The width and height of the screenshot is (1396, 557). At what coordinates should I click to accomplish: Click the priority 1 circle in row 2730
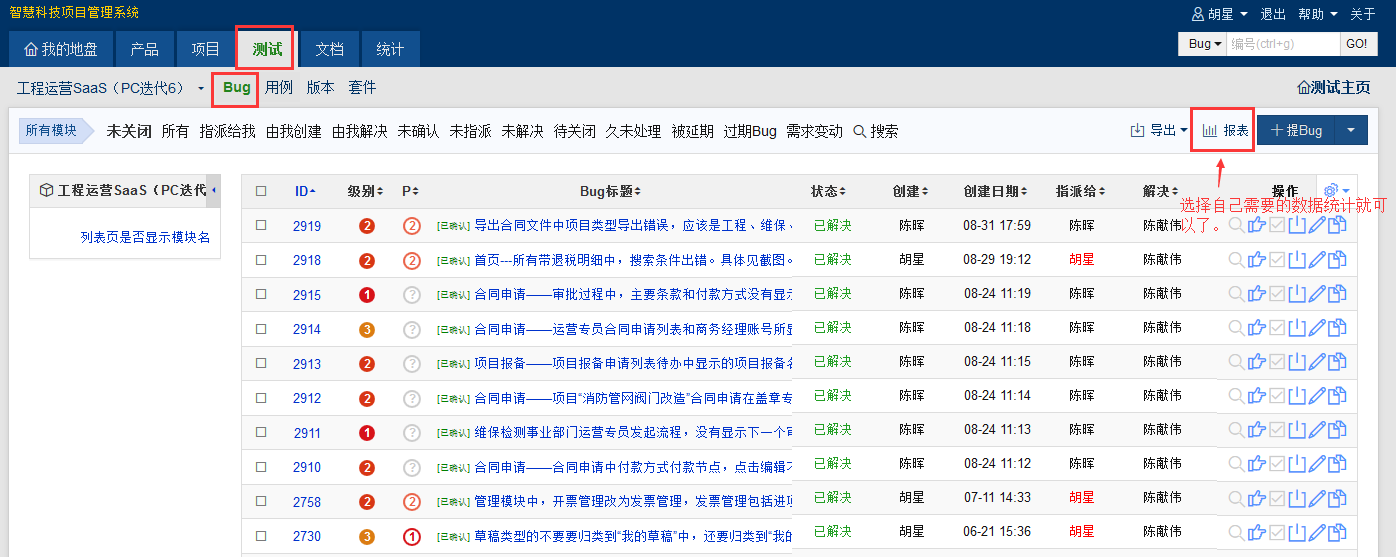[x=412, y=536]
